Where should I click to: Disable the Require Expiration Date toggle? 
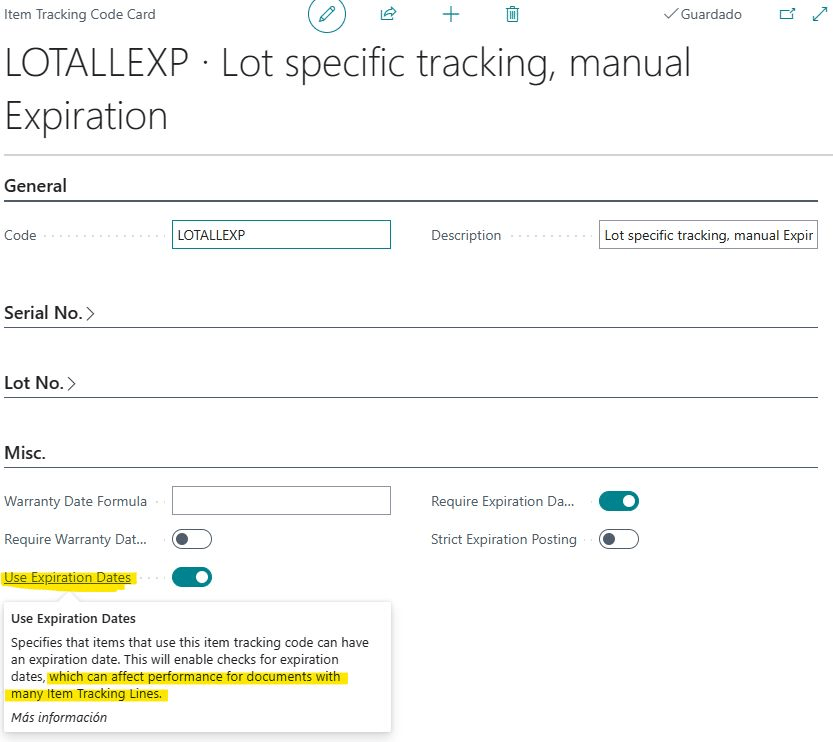click(618, 501)
